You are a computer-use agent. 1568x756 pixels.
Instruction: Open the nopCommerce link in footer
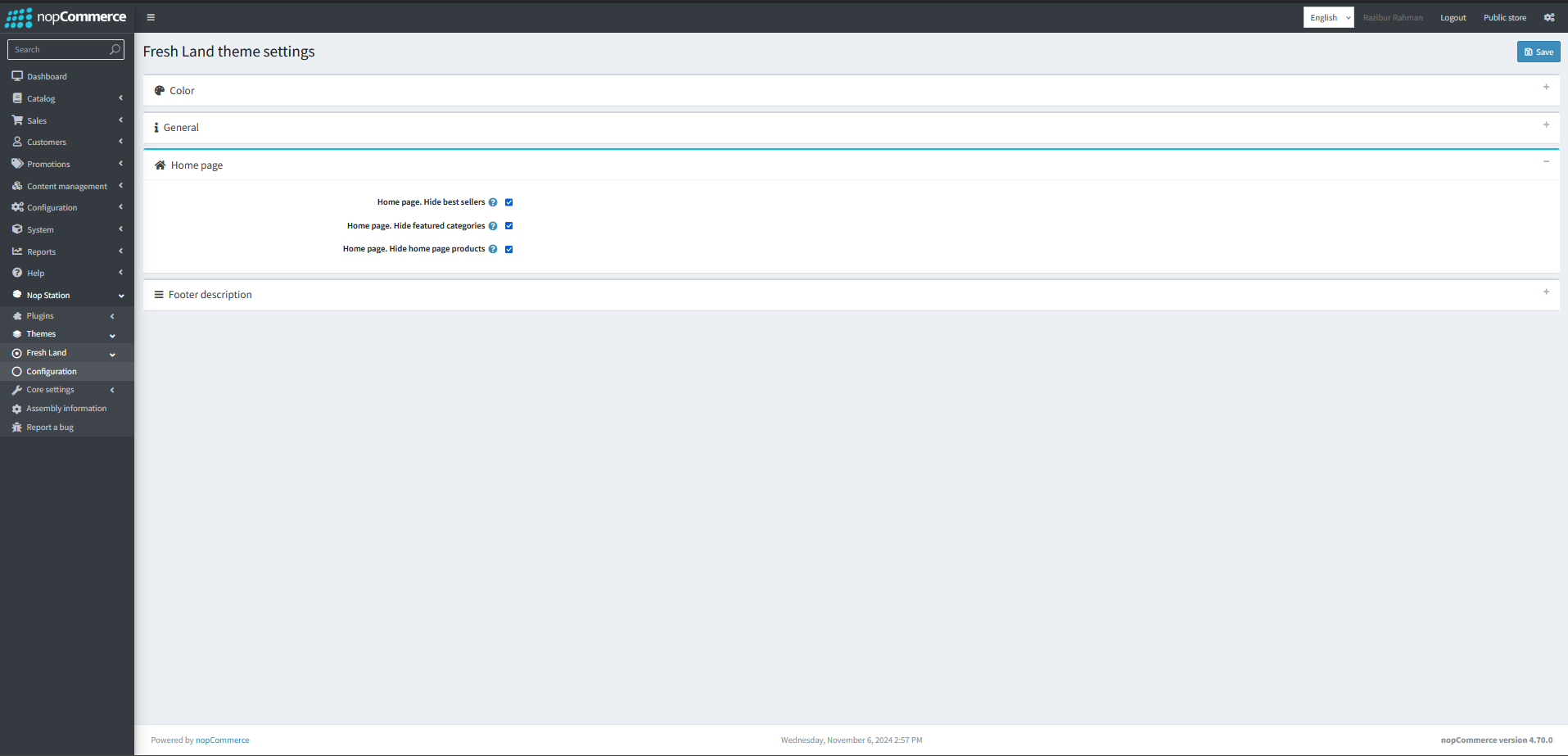pyautogui.click(x=223, y=740)
